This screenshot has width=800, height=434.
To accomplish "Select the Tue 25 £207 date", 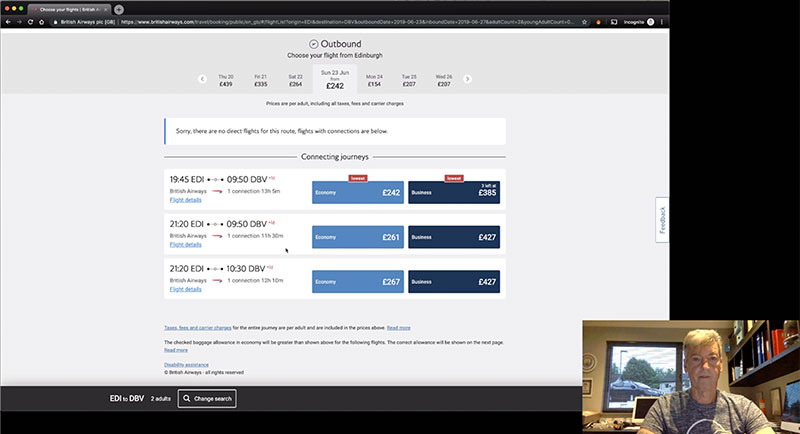I will (x=409, y=81).
